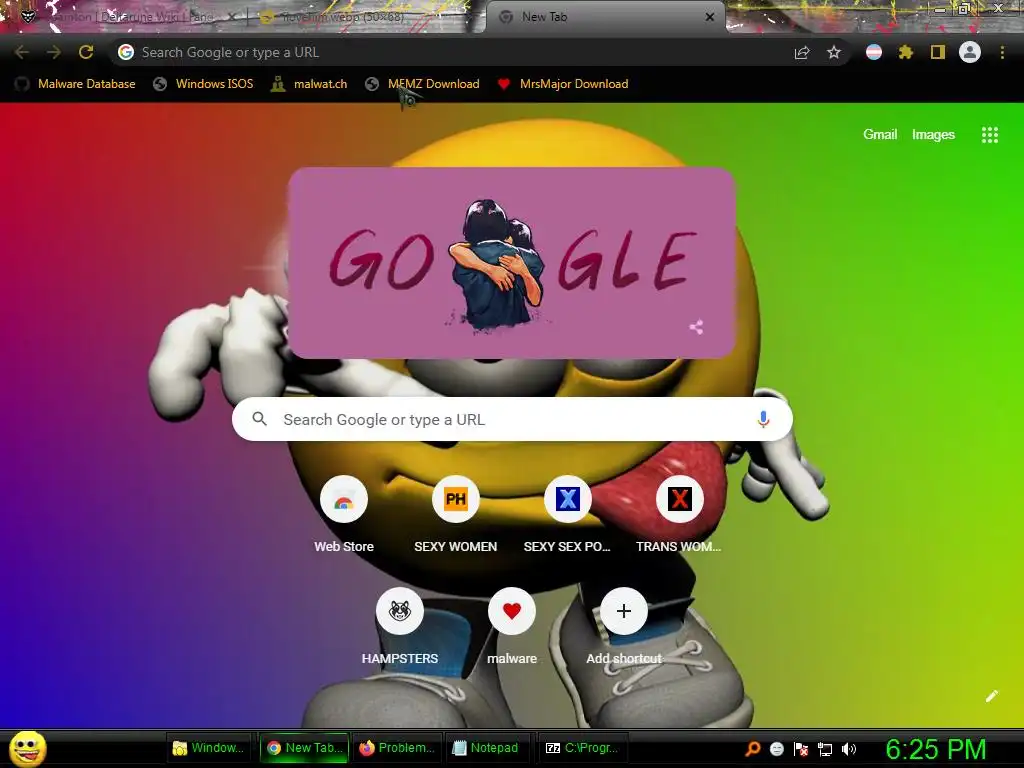The image size is (1024, 768).
Task: Bookmark this tab with the star icon
Action: tap(834, 52)
